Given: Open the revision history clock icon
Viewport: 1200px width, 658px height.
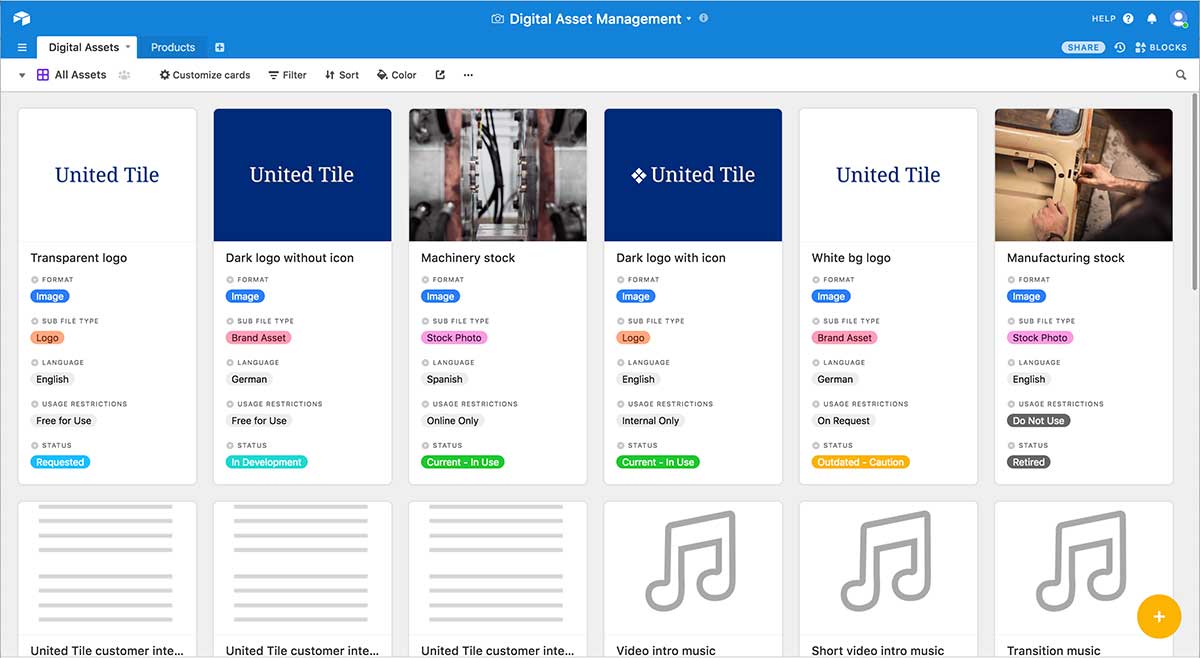Looking at the screenshot, I should pos(1120,47).
